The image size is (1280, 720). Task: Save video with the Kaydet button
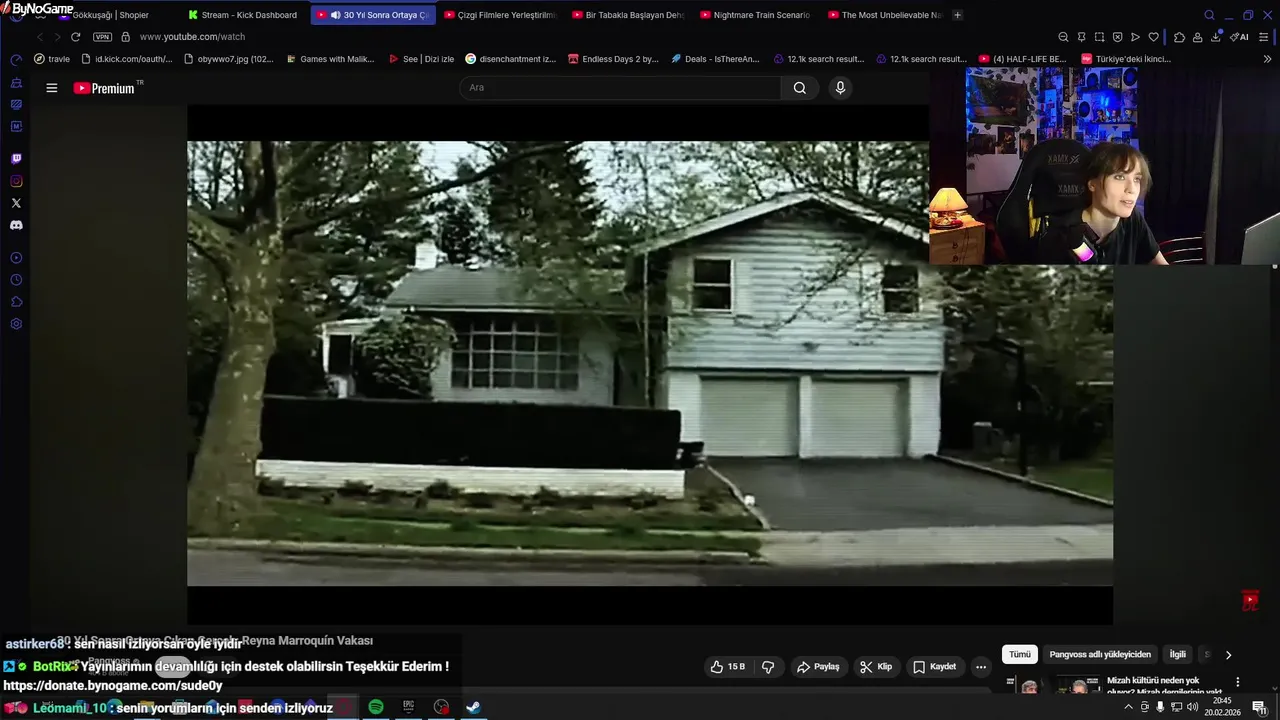(x=934, y=667)
